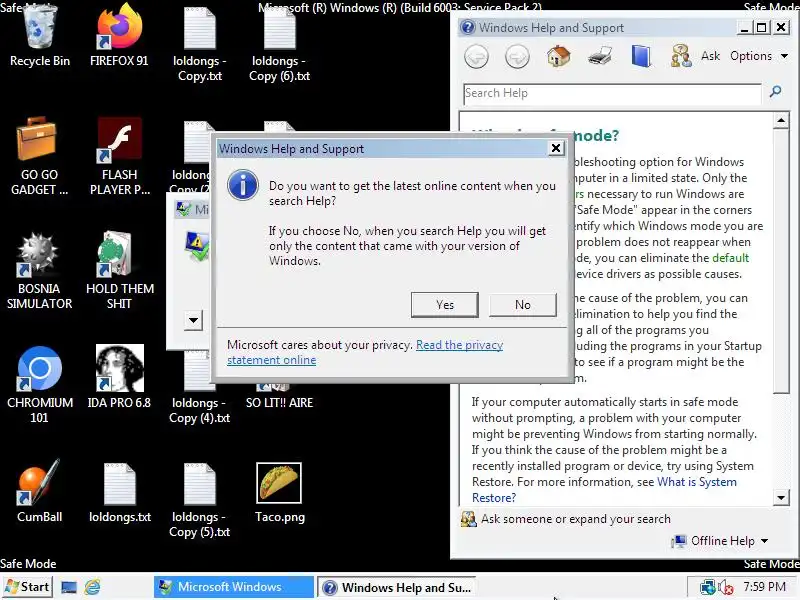800x600 pixels.
Task: Go forward in Help and Support window
Action: 517,57
